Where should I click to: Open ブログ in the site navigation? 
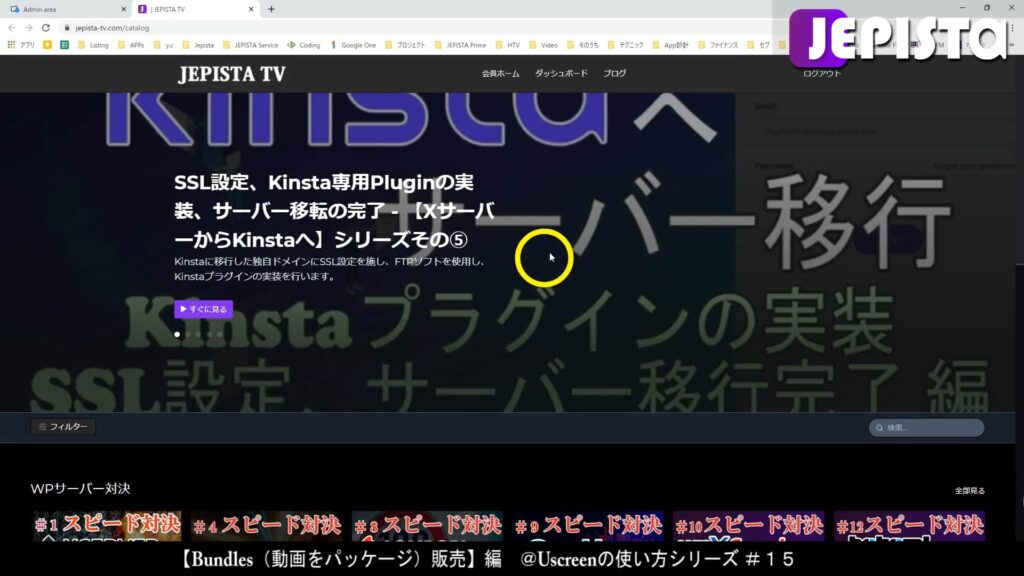(x=615, y=74)
